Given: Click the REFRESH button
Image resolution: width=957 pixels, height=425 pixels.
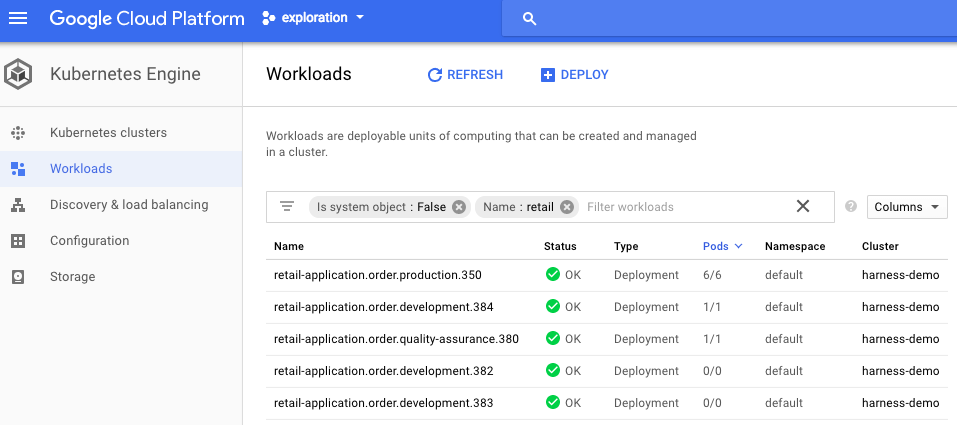Looking at the screenshot, I should click(465, 74).
